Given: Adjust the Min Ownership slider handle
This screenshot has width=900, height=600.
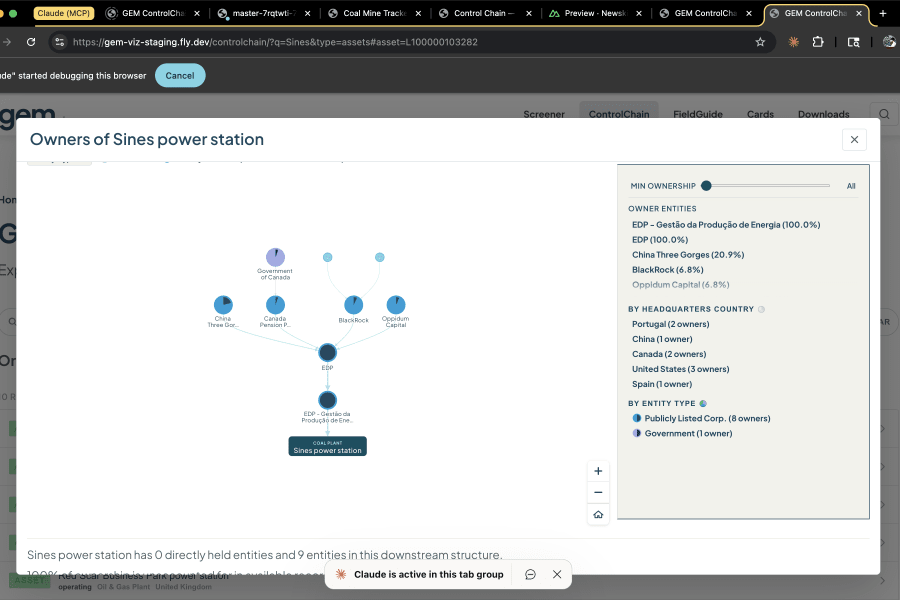Looking at the screenshot, I should click(x=707, y=185).
